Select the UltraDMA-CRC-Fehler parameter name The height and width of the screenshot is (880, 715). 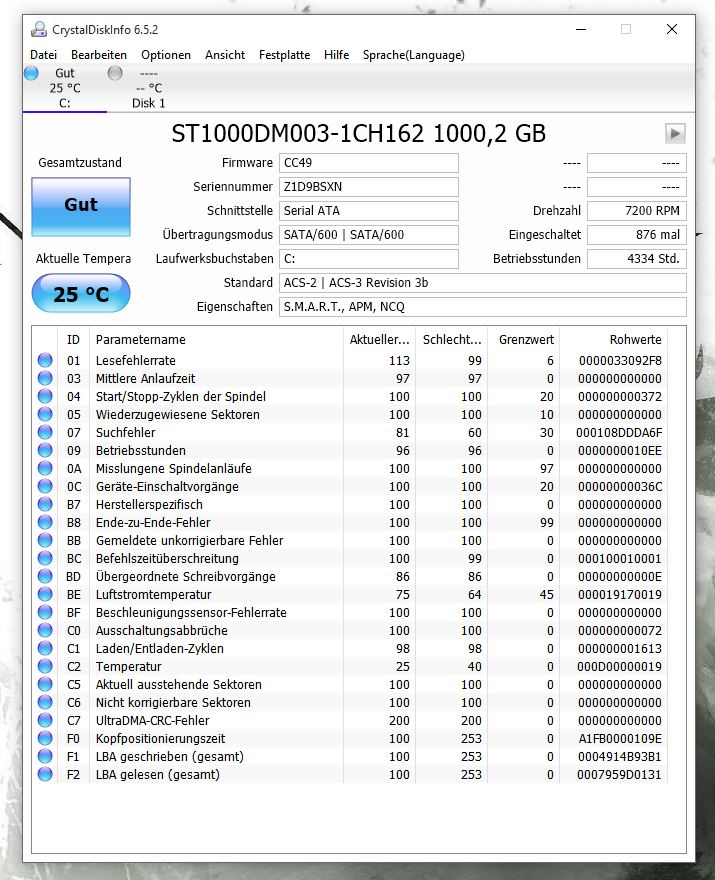tap(152, 721)
